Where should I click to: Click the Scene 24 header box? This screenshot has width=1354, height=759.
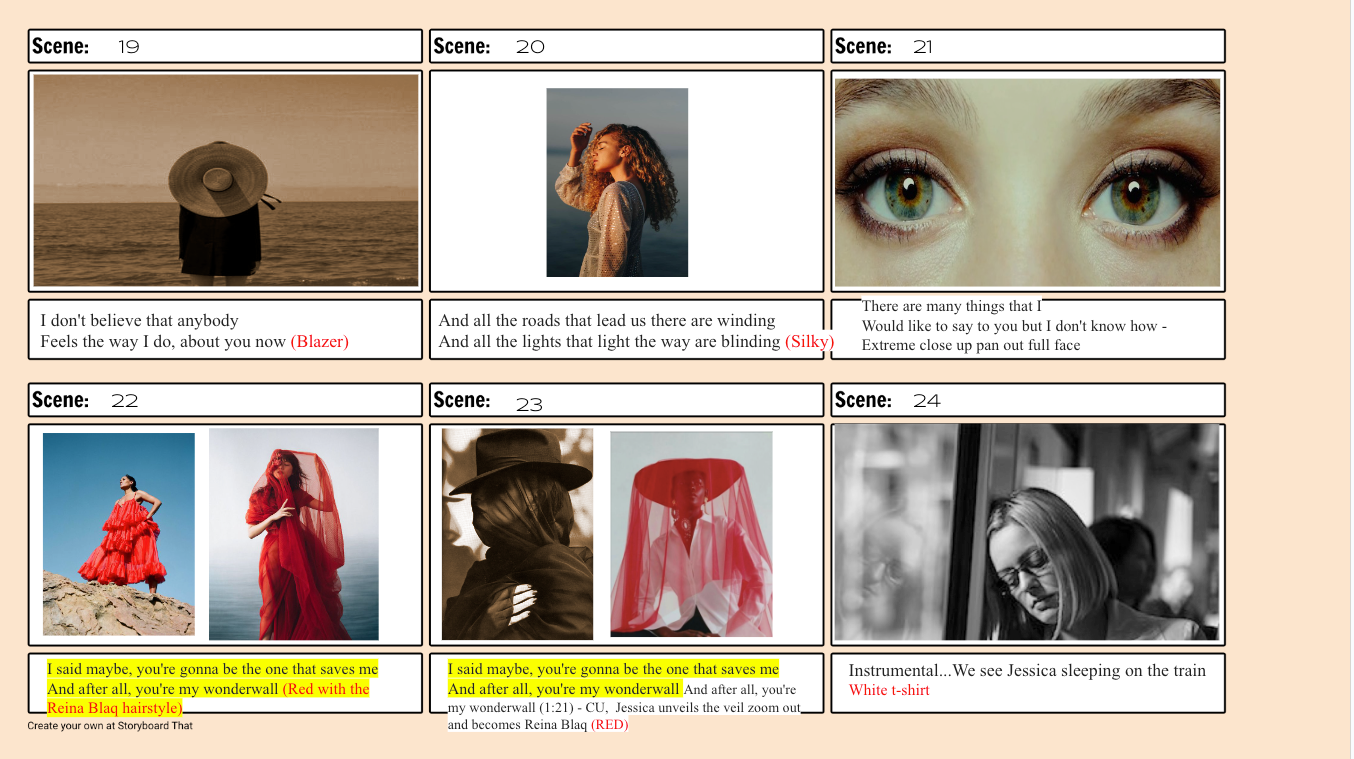coord(1028,400)
